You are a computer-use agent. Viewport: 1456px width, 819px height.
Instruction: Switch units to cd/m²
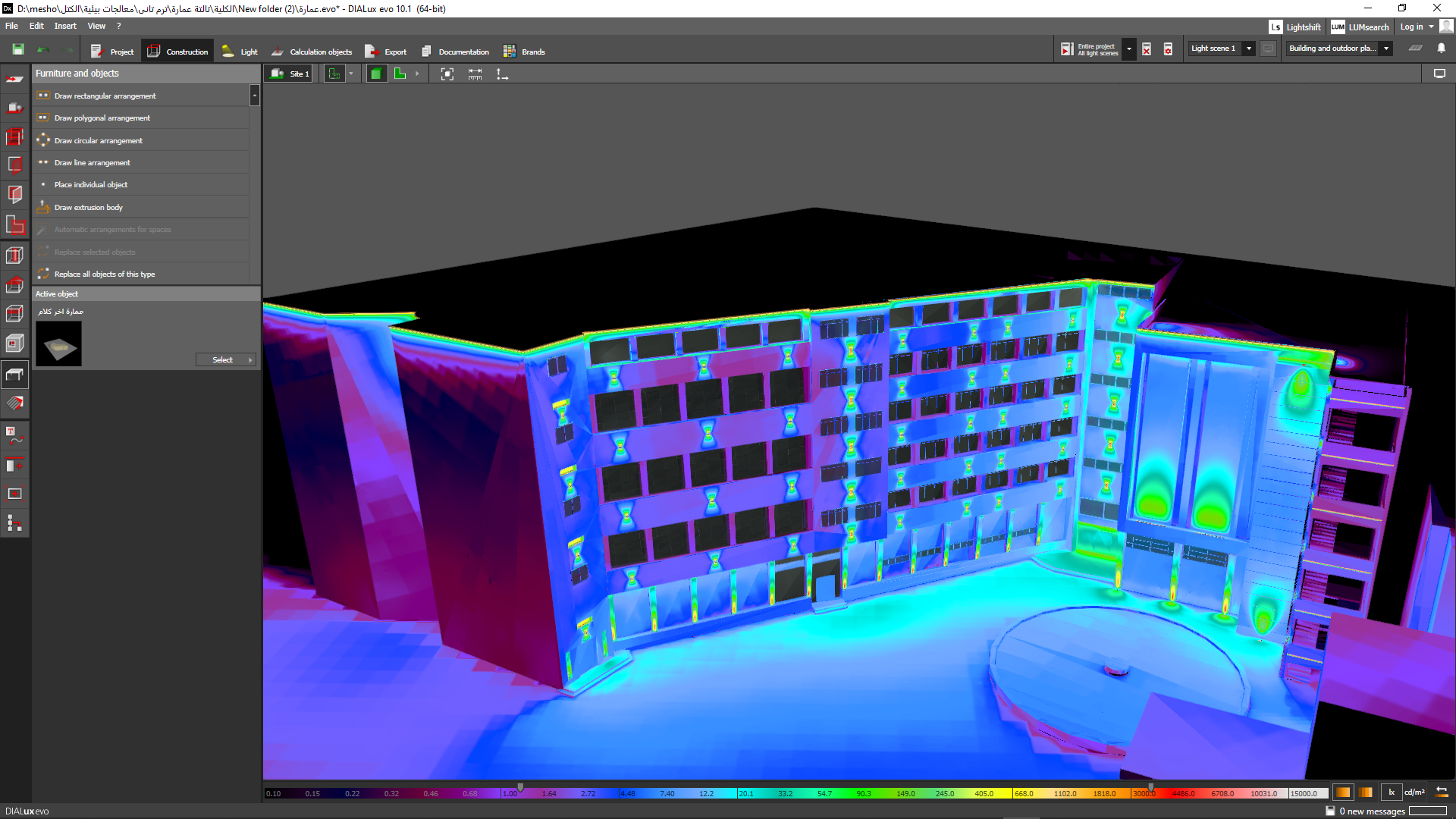pyautogui.click(x=1414, y=792)
